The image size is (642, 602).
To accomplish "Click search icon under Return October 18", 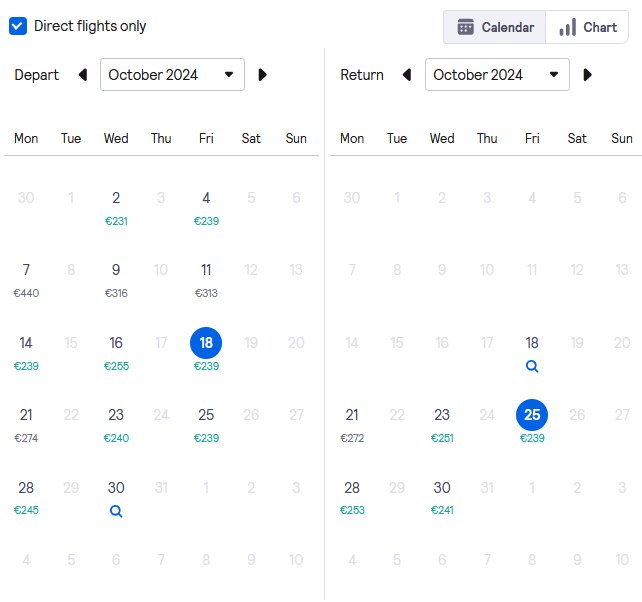I will coord(532,366).
